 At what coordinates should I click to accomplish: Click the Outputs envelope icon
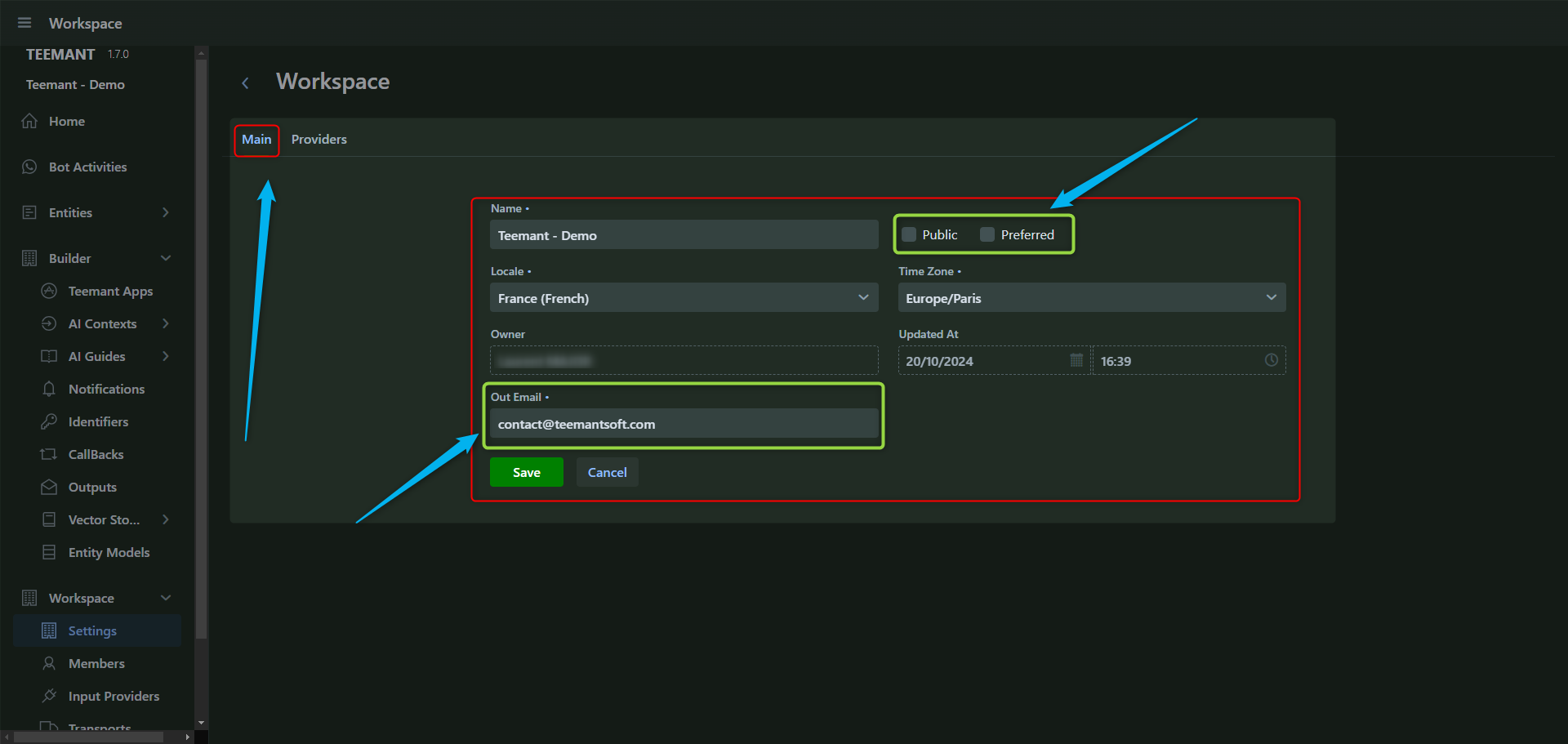coord(49,487)
